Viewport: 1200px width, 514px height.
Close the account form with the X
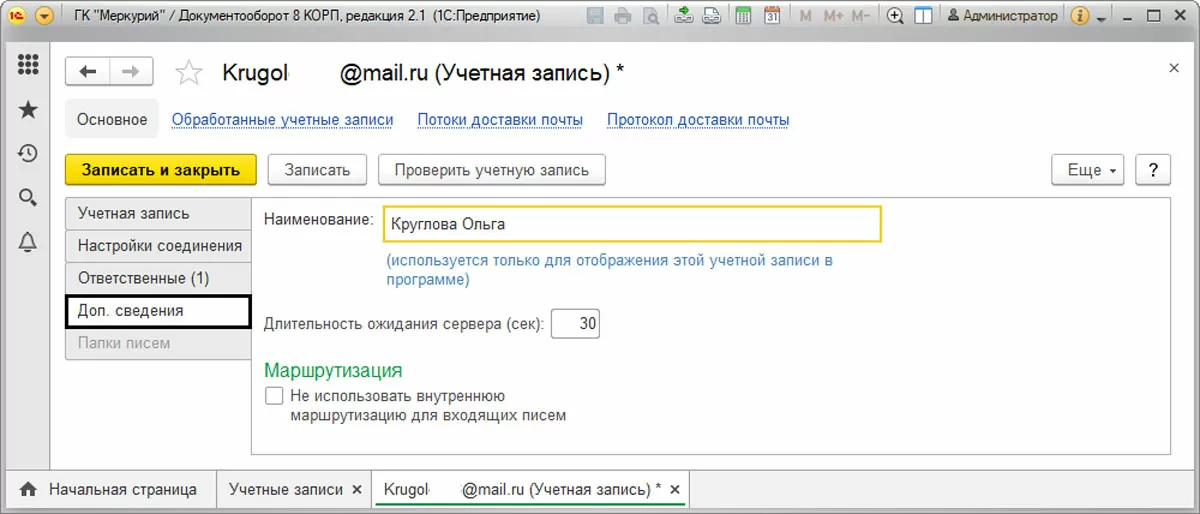pyautogui.click(x=1173, y=67)
